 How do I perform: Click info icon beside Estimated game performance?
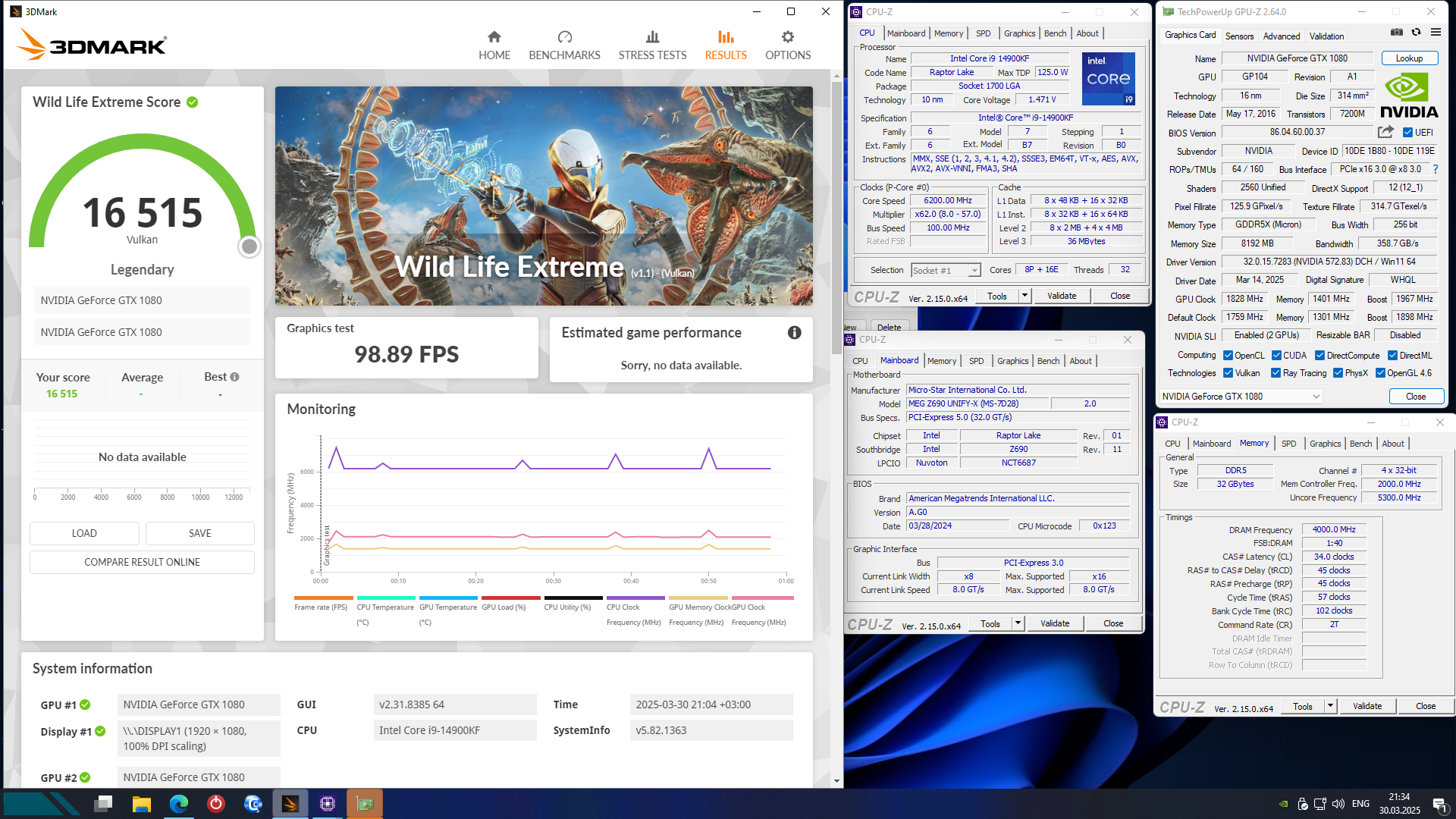coord(794,333)
